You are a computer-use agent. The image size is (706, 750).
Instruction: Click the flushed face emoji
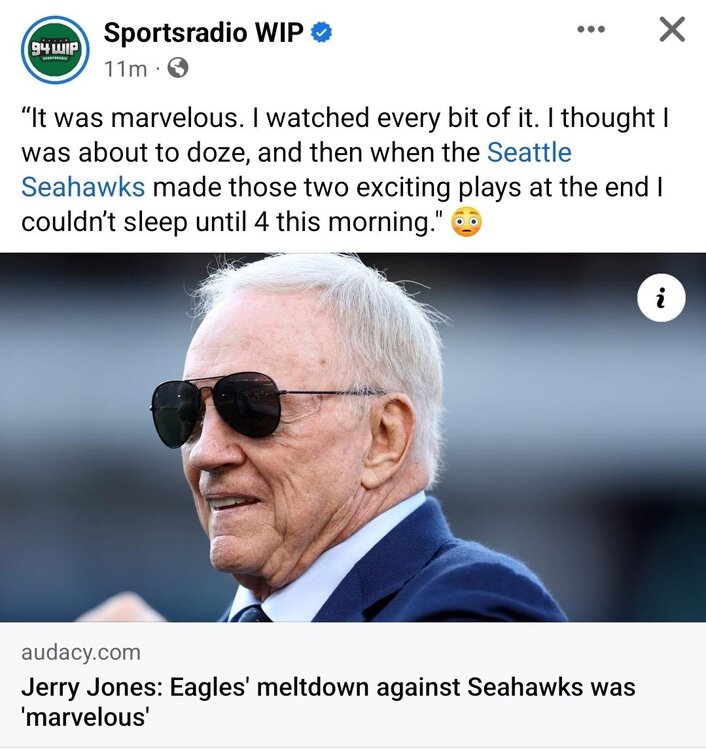[x=467, y=223]
